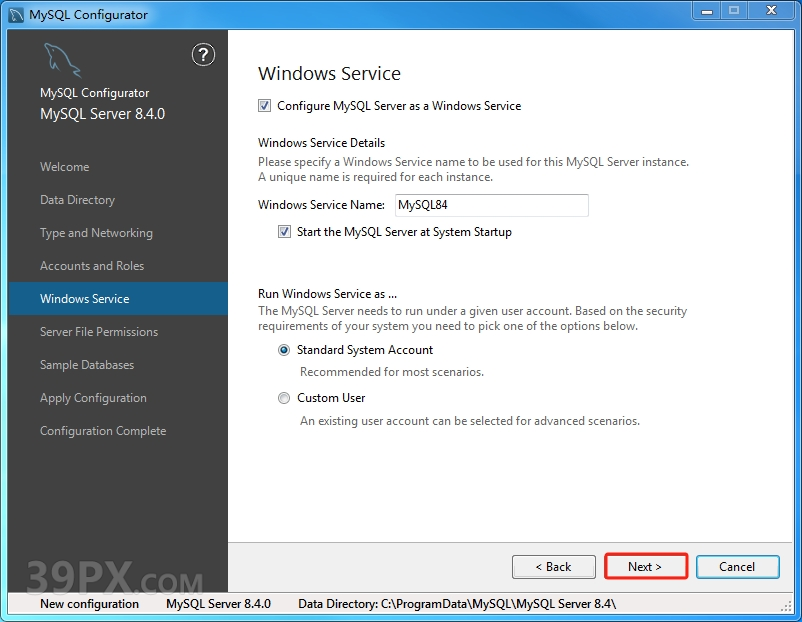This screenshot has width=802, height=622.
Task: Open the Data Directory step
Action: coord(77,200)
